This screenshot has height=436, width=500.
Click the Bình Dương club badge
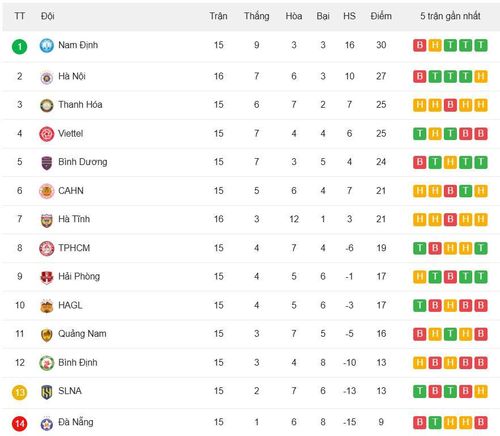pos(47,163)
